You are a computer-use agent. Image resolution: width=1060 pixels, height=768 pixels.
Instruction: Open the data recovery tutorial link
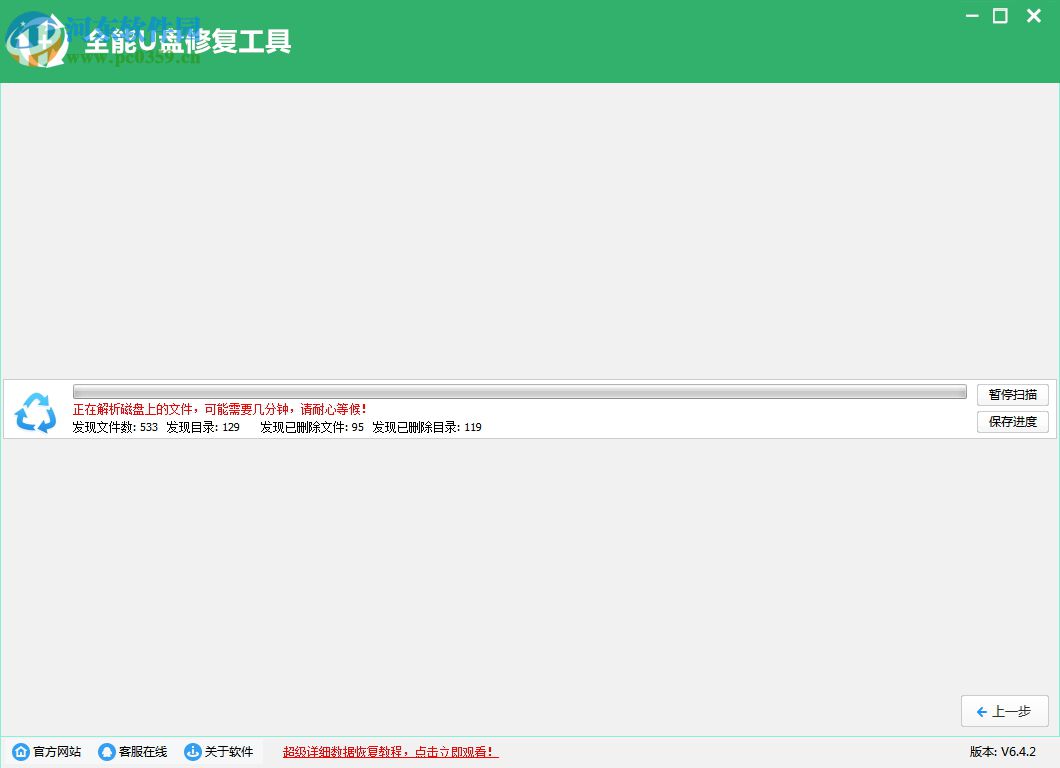click(389, 751)
